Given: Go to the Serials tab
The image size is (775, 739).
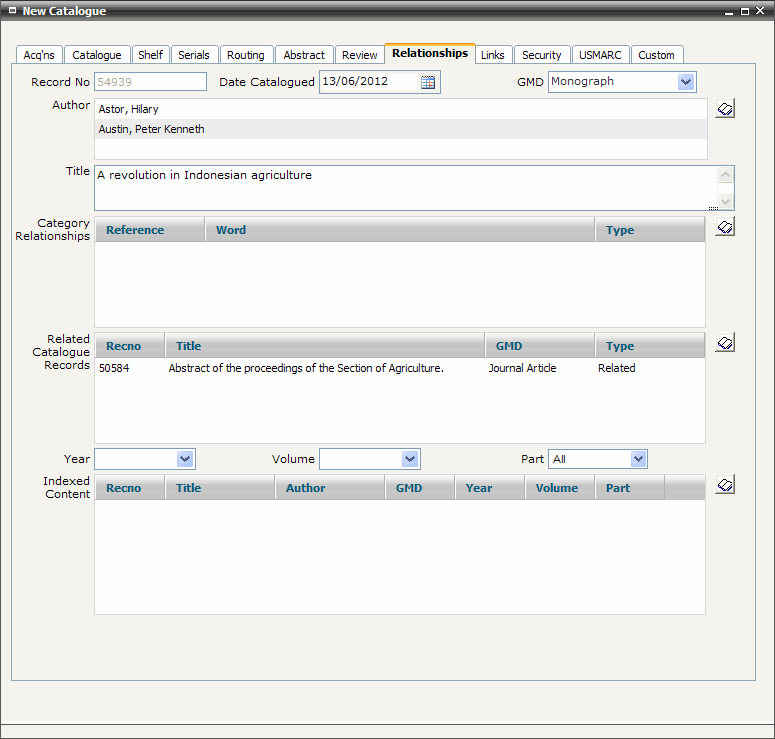Looking at the screenshot, I should coord(194,55).
